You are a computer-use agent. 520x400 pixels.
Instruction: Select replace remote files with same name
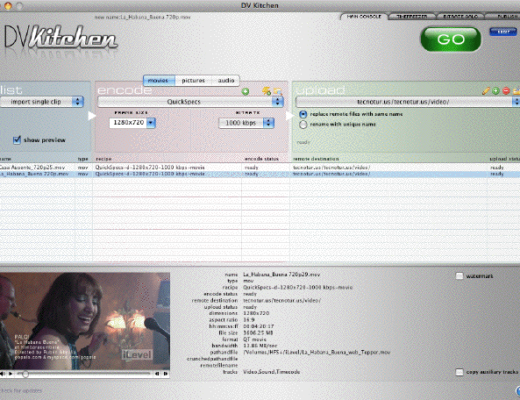pyautogui.click(x=303, y=114)
